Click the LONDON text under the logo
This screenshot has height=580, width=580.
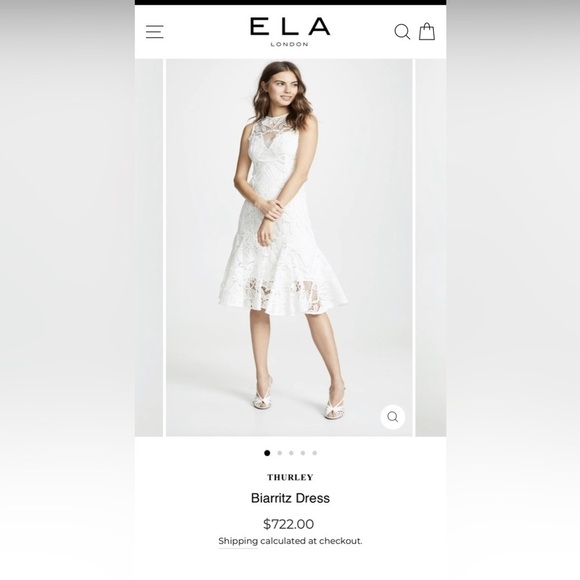289,44
